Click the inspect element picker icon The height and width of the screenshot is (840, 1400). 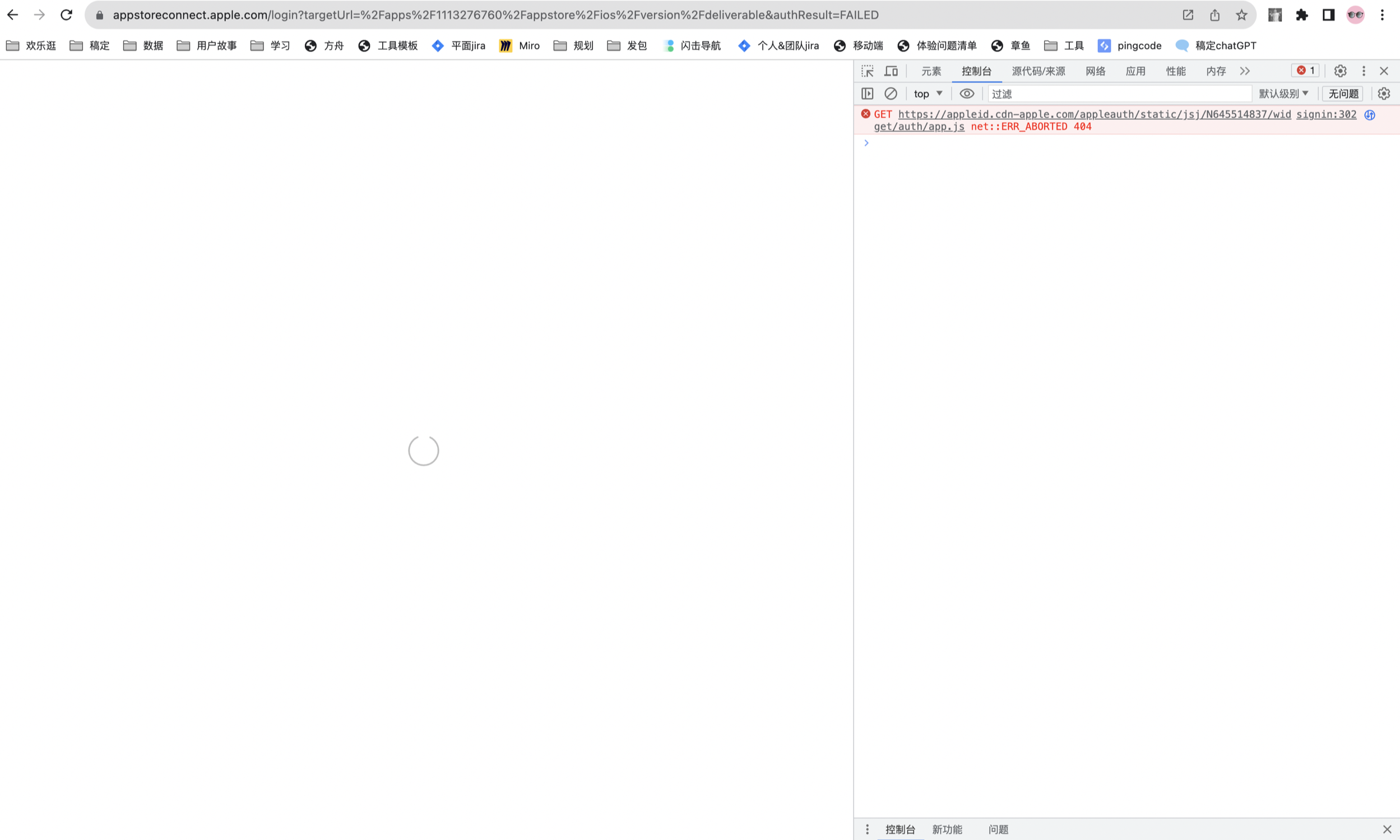[x=867, y=71]
